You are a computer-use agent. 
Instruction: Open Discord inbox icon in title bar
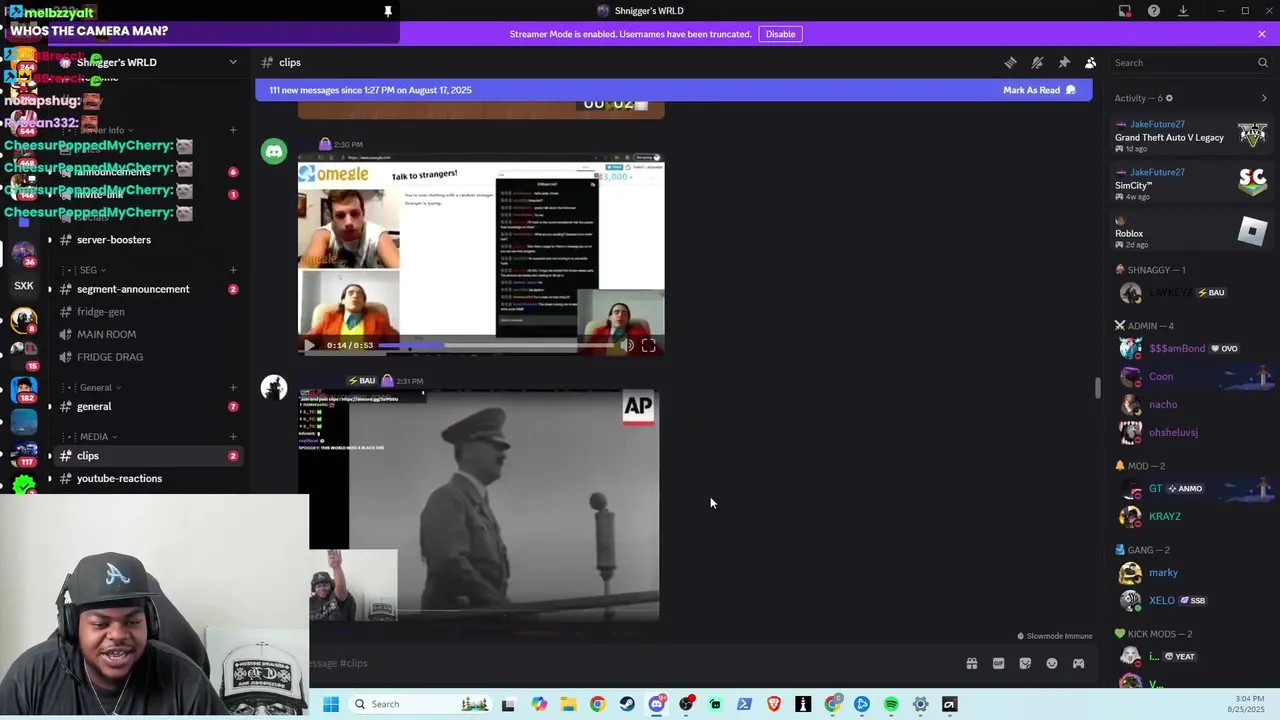[x=1125, y=11]
